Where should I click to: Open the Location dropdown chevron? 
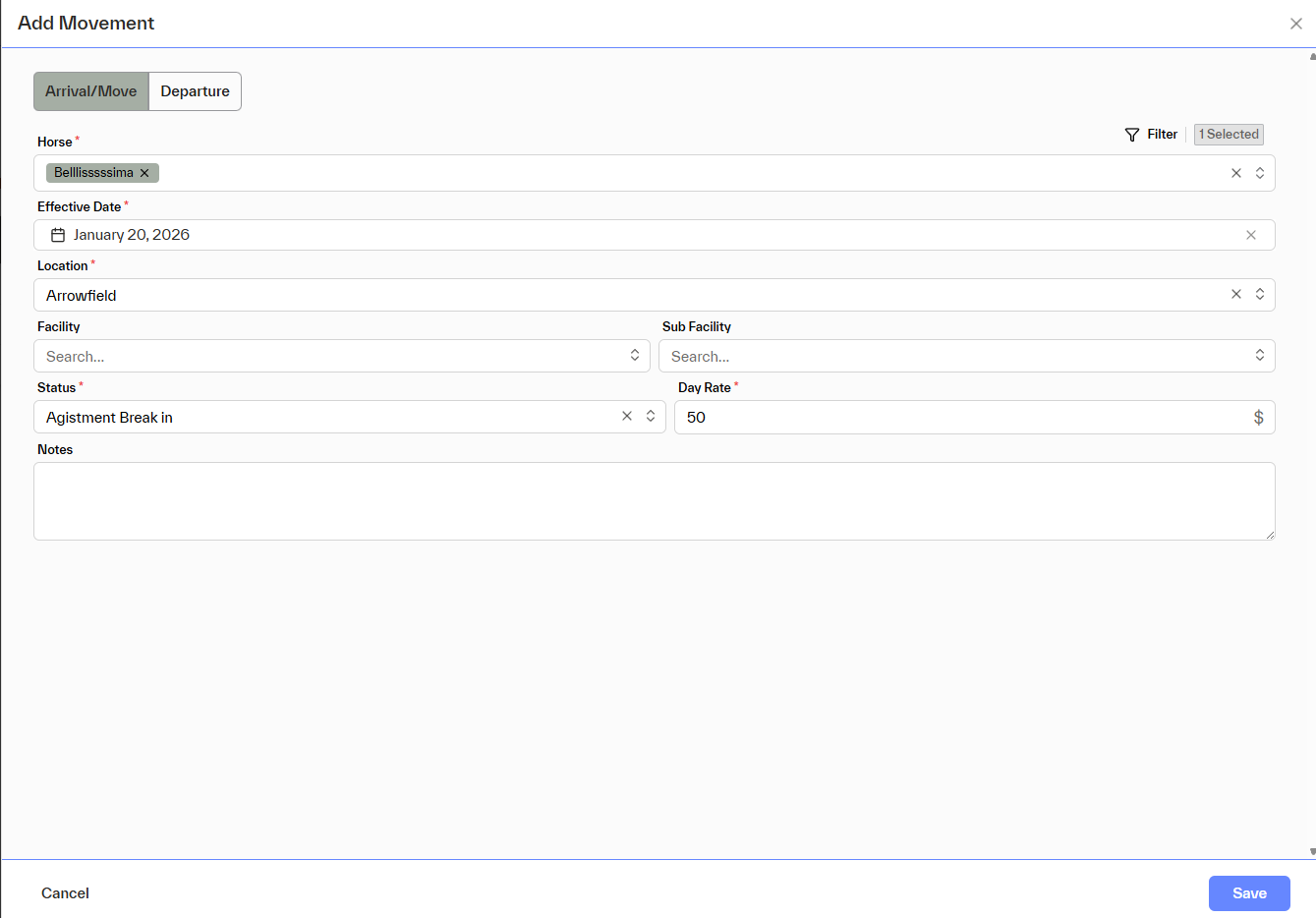coord(1260,294)
